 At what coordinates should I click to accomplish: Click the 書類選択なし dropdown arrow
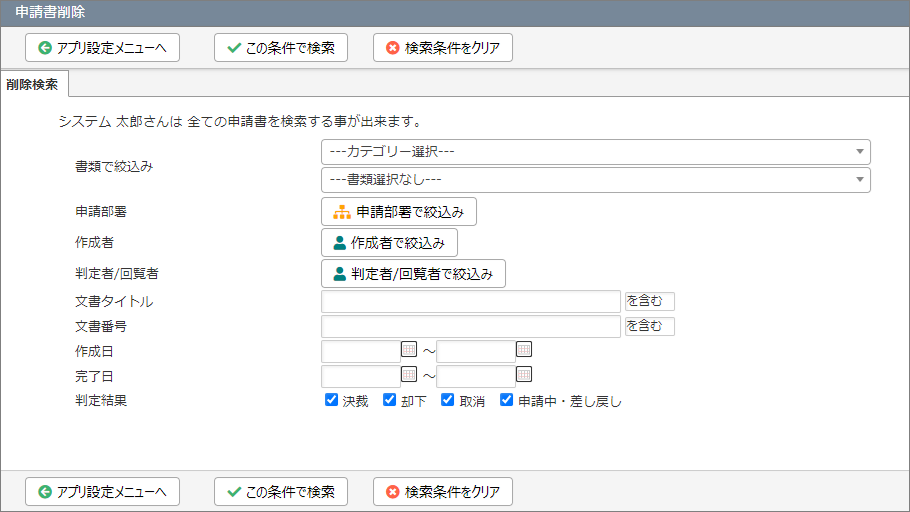pos(860,179)
